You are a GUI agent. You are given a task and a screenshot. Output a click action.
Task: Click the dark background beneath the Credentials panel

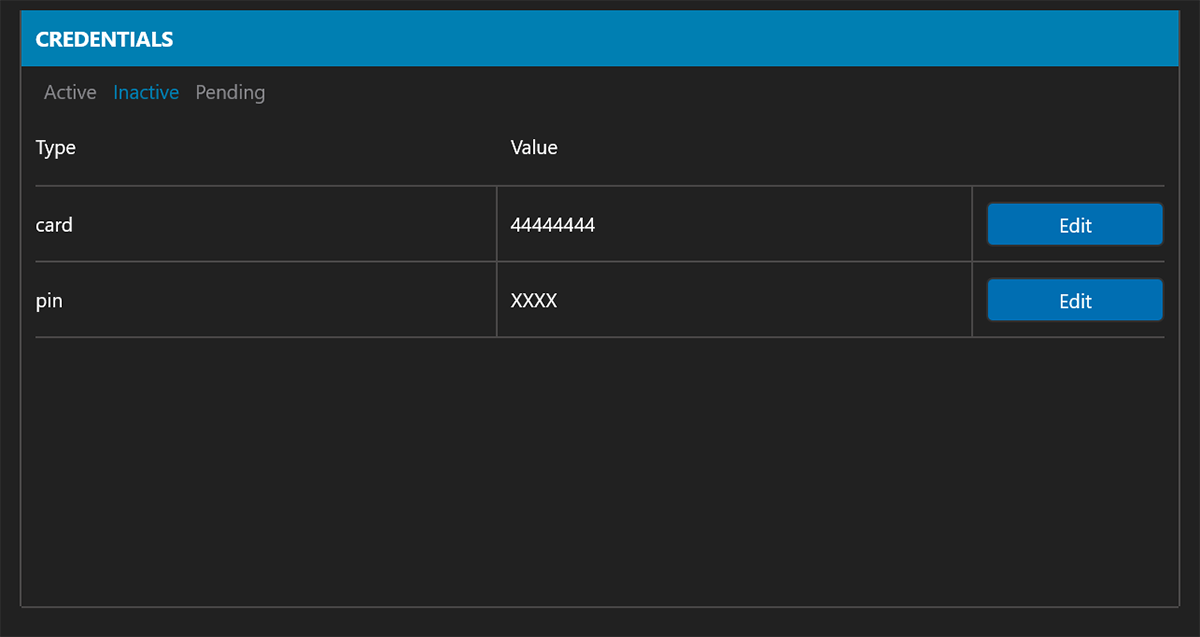click(x=600, y=622)
